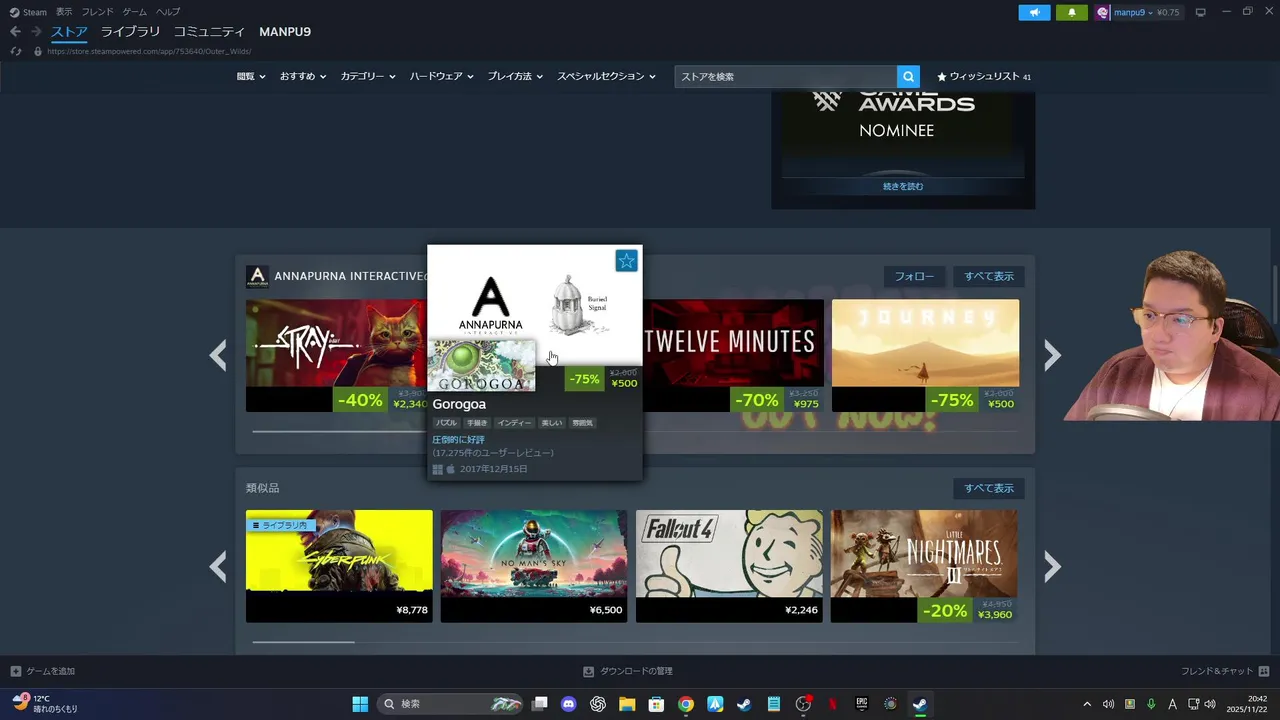Click すべて表示 in 類似品 section
Screen dimensions: 1280x720
pos(988,488)
